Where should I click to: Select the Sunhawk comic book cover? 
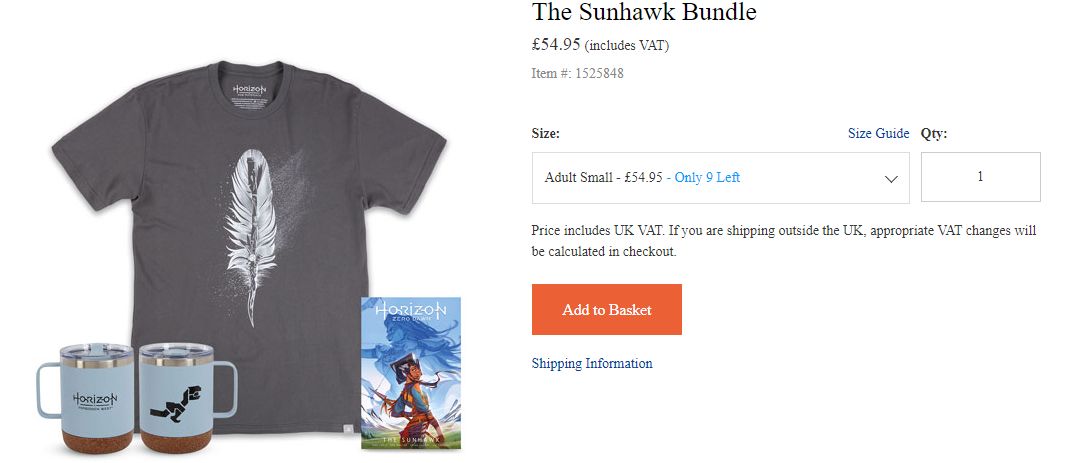point(411,373)
